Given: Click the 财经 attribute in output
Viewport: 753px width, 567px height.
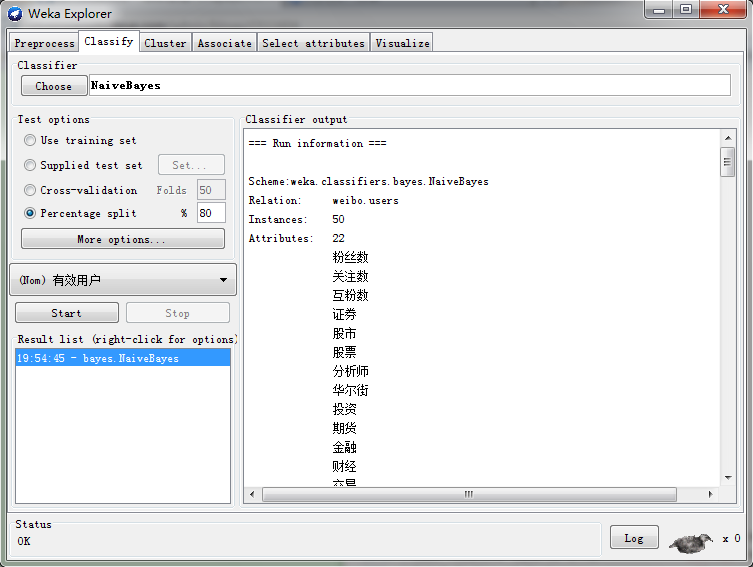Looking at the screenshot, I should (x=344, y=466).
